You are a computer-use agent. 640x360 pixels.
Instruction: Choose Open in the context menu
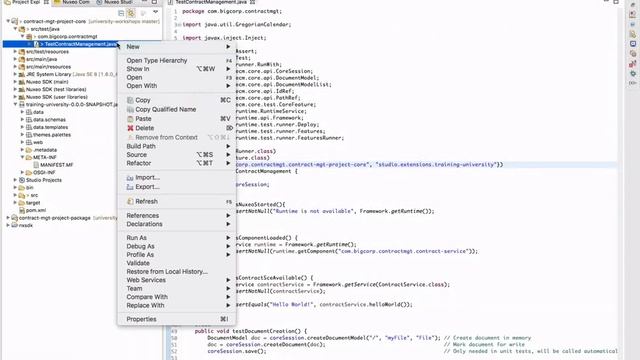[177, 77]
